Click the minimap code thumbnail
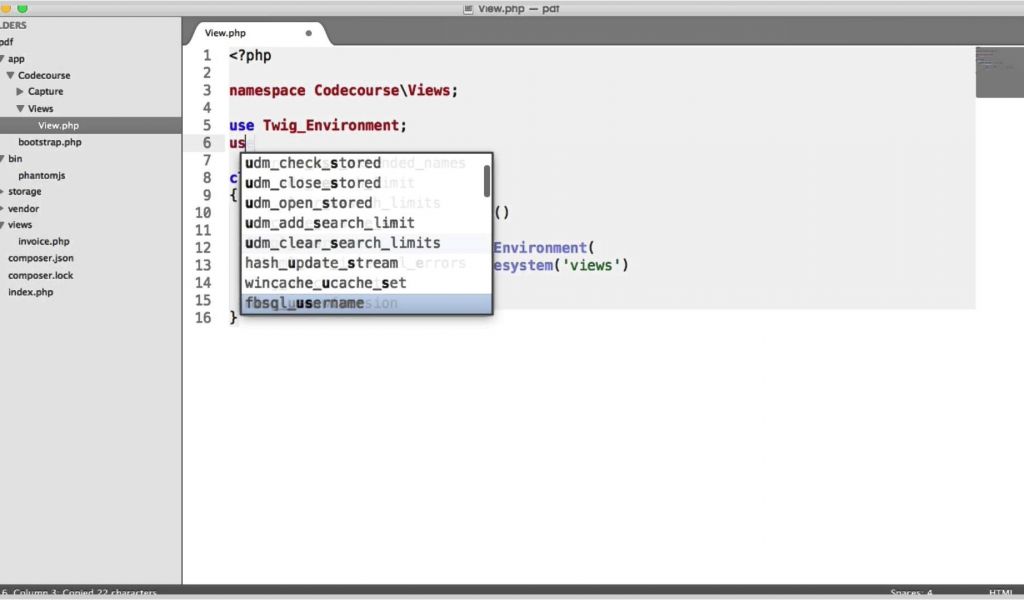This screenshot has width=1024, height=600. [999, 72]
